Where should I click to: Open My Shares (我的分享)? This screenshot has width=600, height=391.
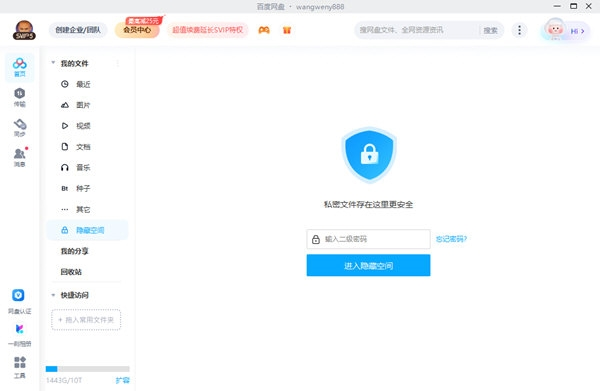coord(75,251)
